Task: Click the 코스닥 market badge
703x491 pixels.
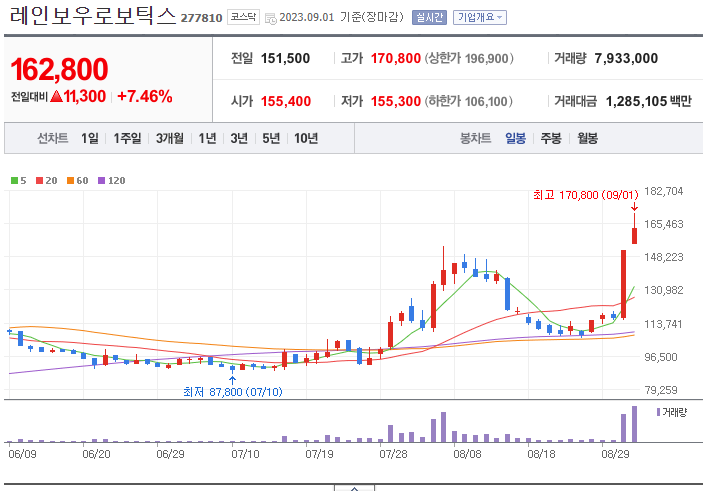Action: pos(243,17)
